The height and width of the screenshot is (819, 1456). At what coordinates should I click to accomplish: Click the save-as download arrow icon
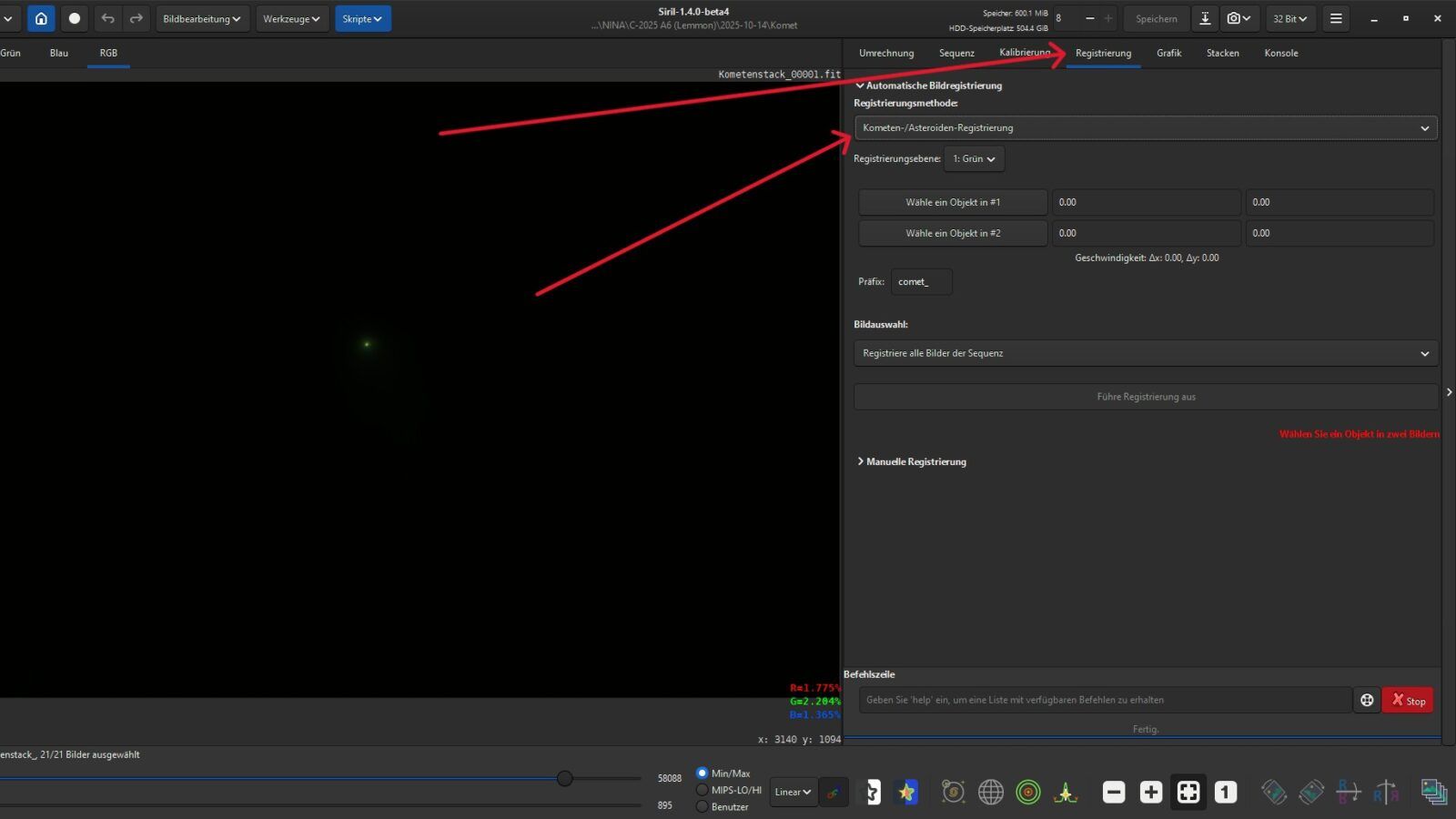point(1205,18)
